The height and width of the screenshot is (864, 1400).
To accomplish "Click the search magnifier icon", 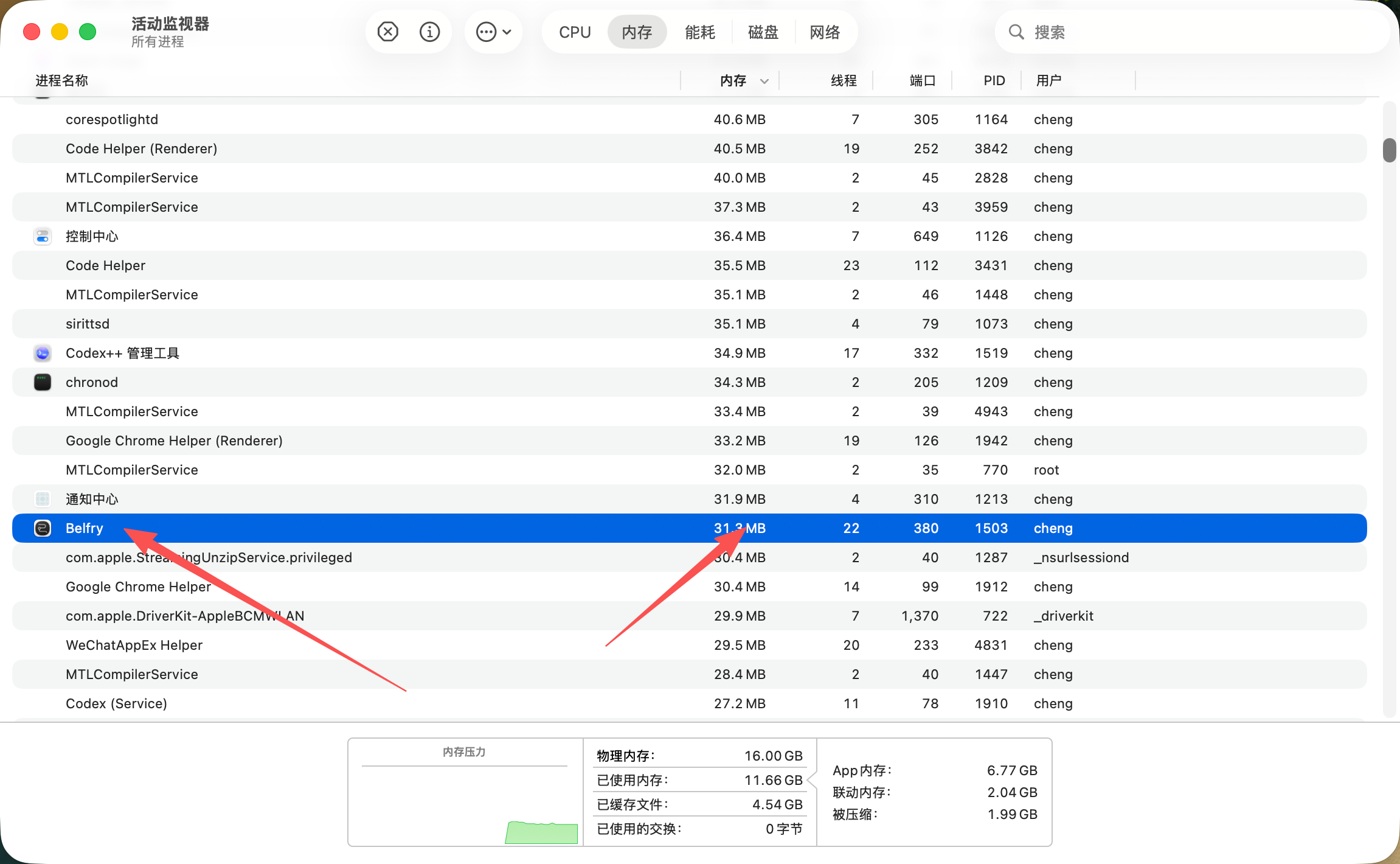I will (1016, 32).
